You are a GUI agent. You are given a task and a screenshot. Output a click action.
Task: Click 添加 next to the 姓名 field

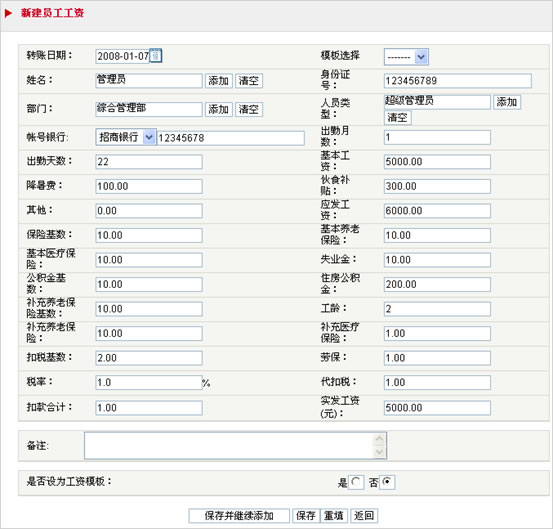(x=219, y=81)
